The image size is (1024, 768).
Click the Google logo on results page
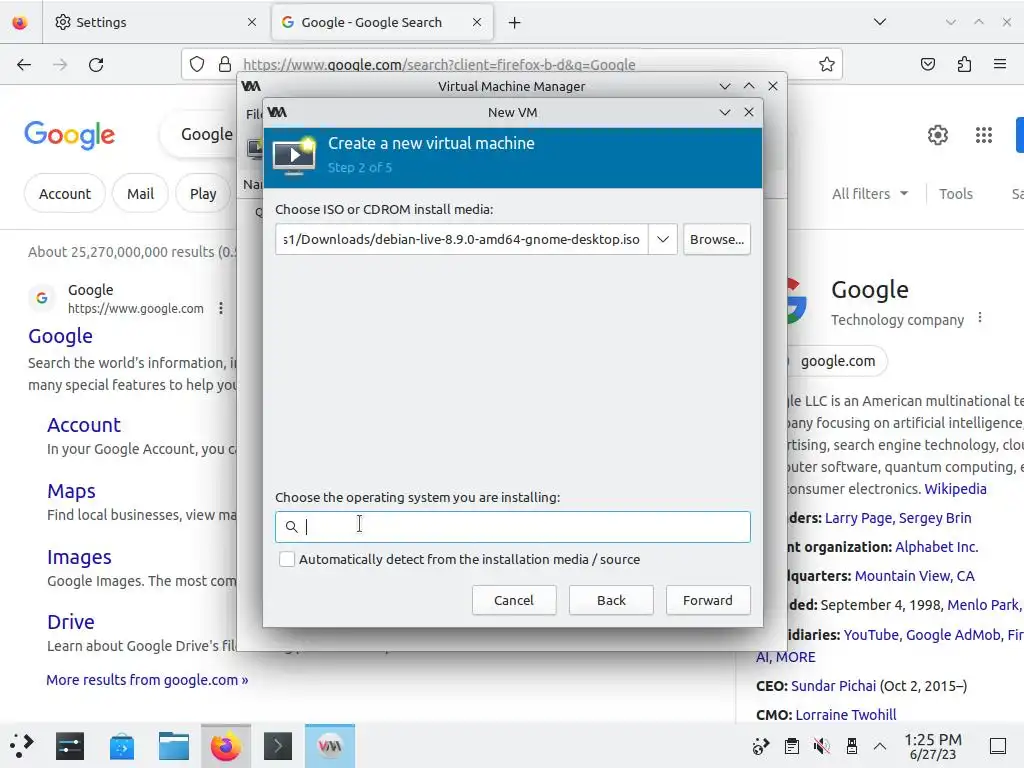69,135
